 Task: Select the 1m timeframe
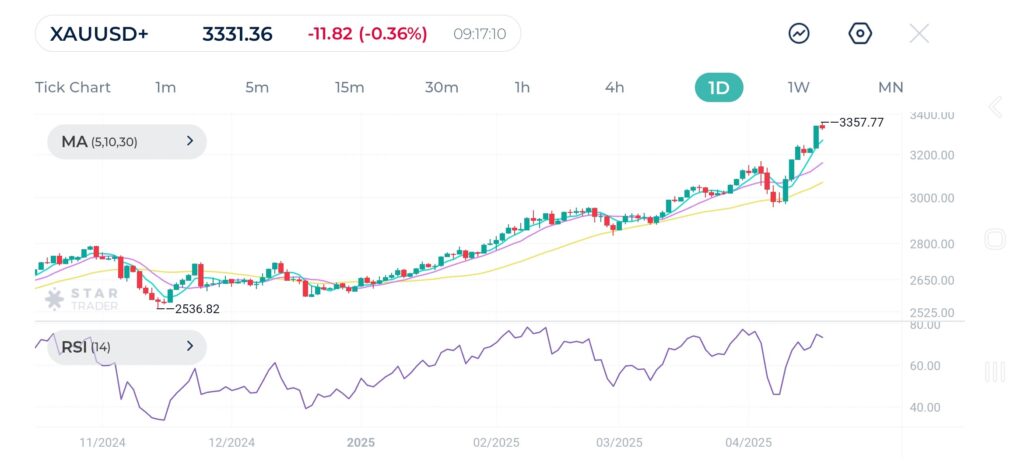point(166,87)
